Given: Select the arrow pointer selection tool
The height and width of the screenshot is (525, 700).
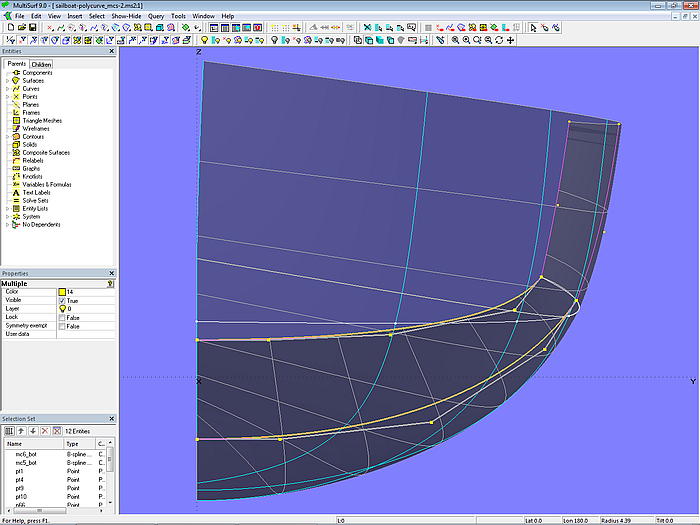Looking at the screenshot, I should tap(533, 28).
